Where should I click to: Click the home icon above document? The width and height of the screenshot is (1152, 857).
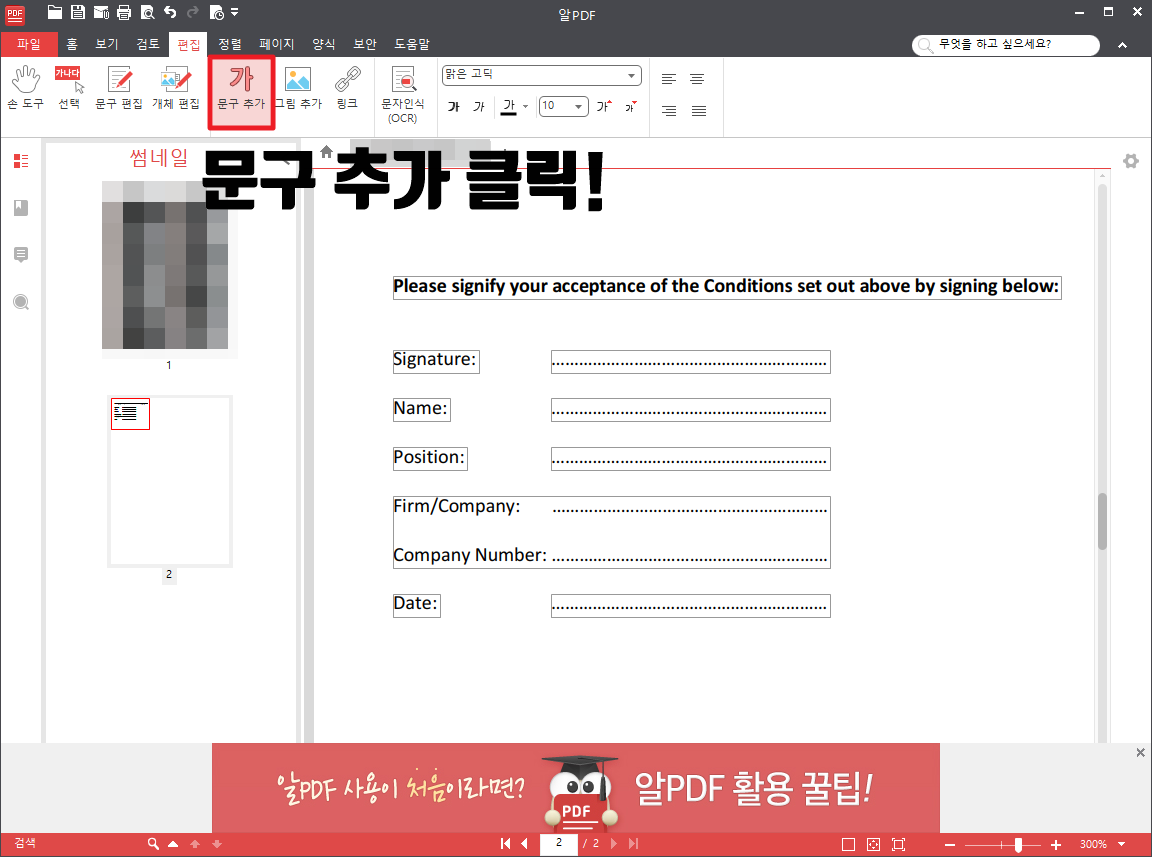[326, 151]
